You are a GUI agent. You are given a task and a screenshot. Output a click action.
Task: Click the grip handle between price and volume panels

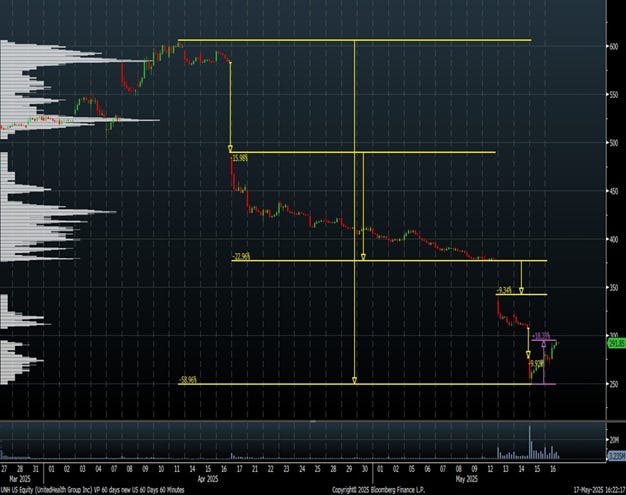[x=313, y=421]
